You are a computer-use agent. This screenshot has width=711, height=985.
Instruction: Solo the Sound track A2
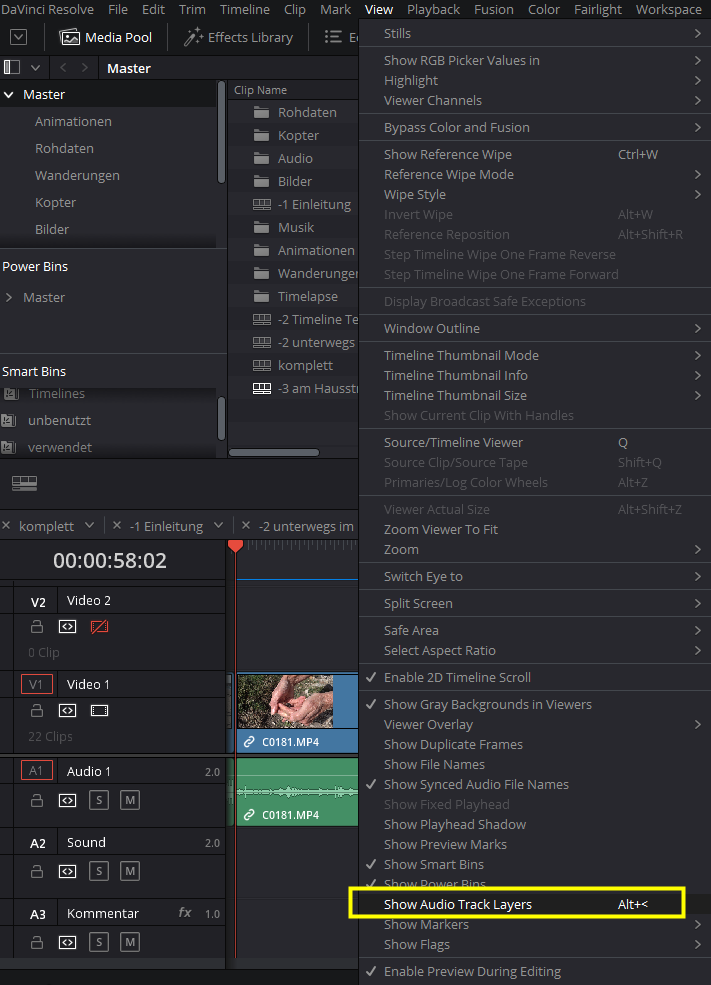pos(99,871)
